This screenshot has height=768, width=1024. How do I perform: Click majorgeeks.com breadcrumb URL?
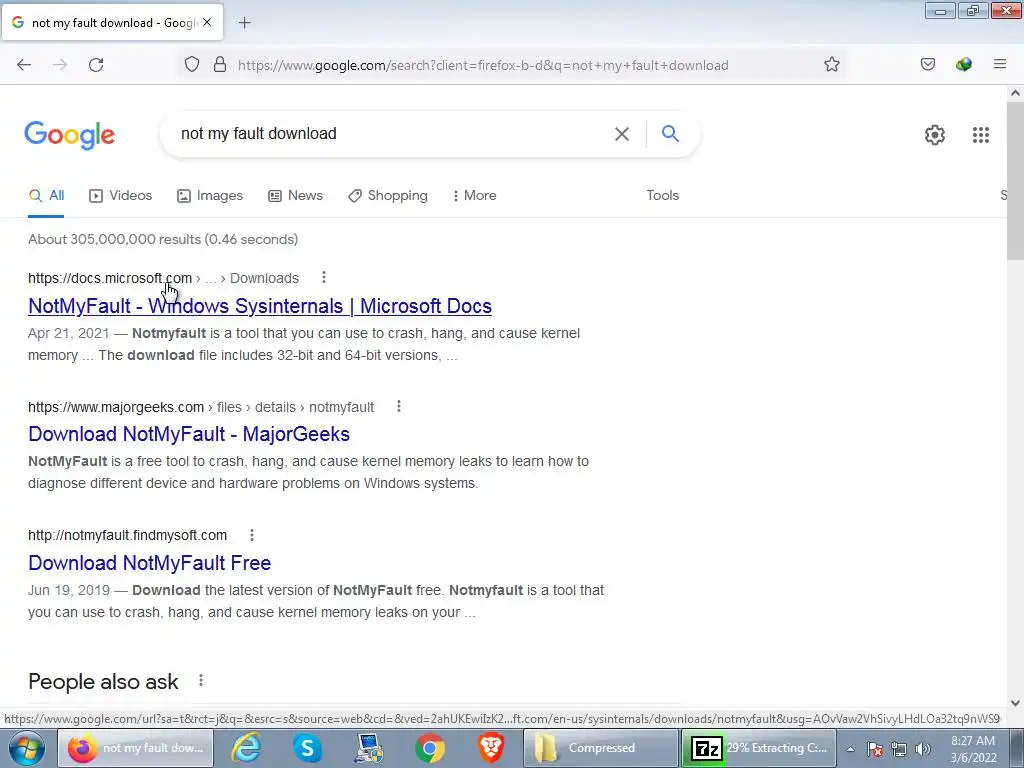(x=116, y=407)
